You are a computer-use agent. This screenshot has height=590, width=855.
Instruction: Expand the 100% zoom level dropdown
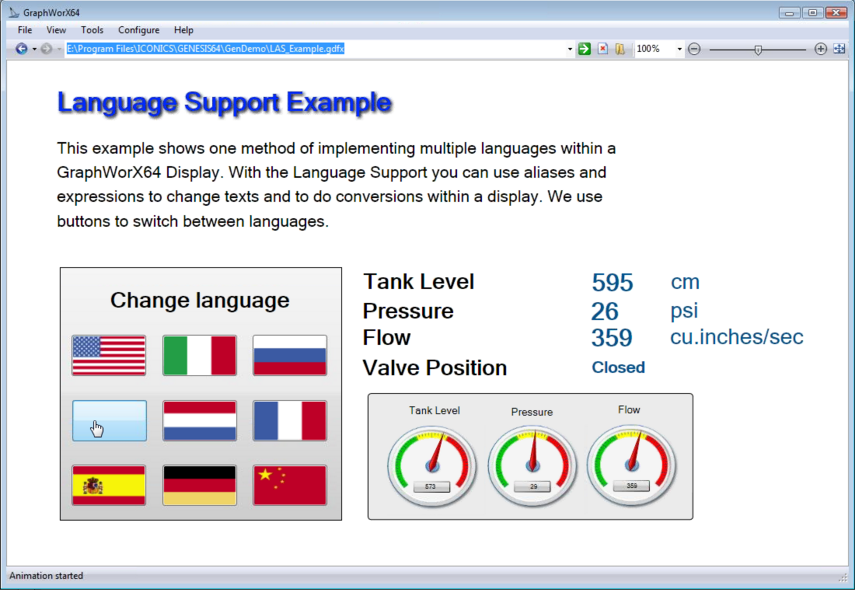679,49
